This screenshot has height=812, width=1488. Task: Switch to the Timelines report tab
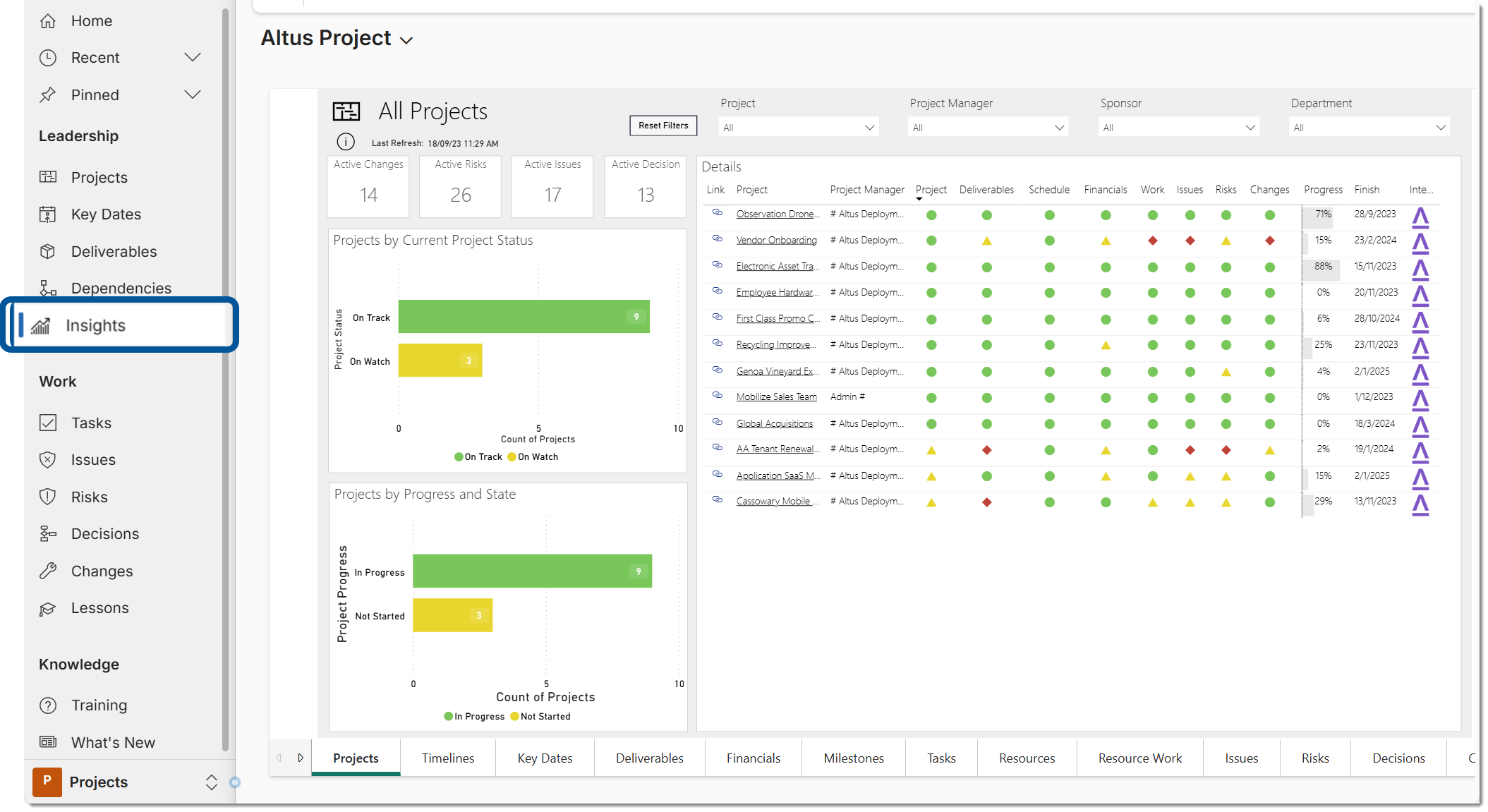coord(448,758)
